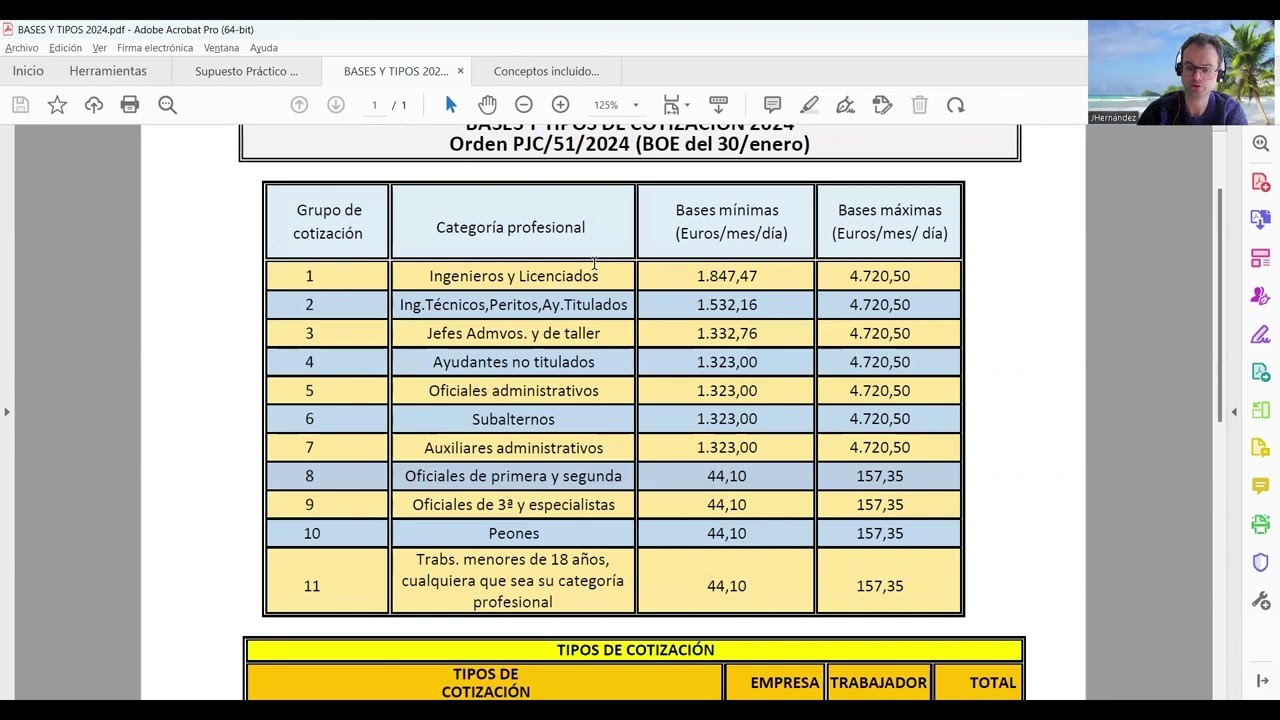Click the Peones category cell
The width and height of the screenshot is (1280, 720).
click(513, 534)
